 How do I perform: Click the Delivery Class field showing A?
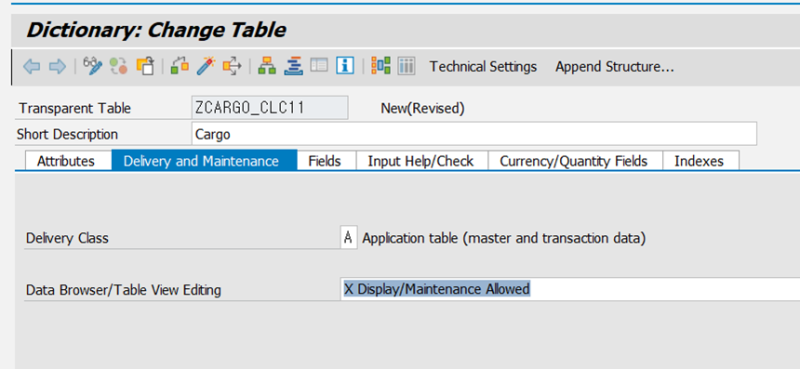(348, 237)
